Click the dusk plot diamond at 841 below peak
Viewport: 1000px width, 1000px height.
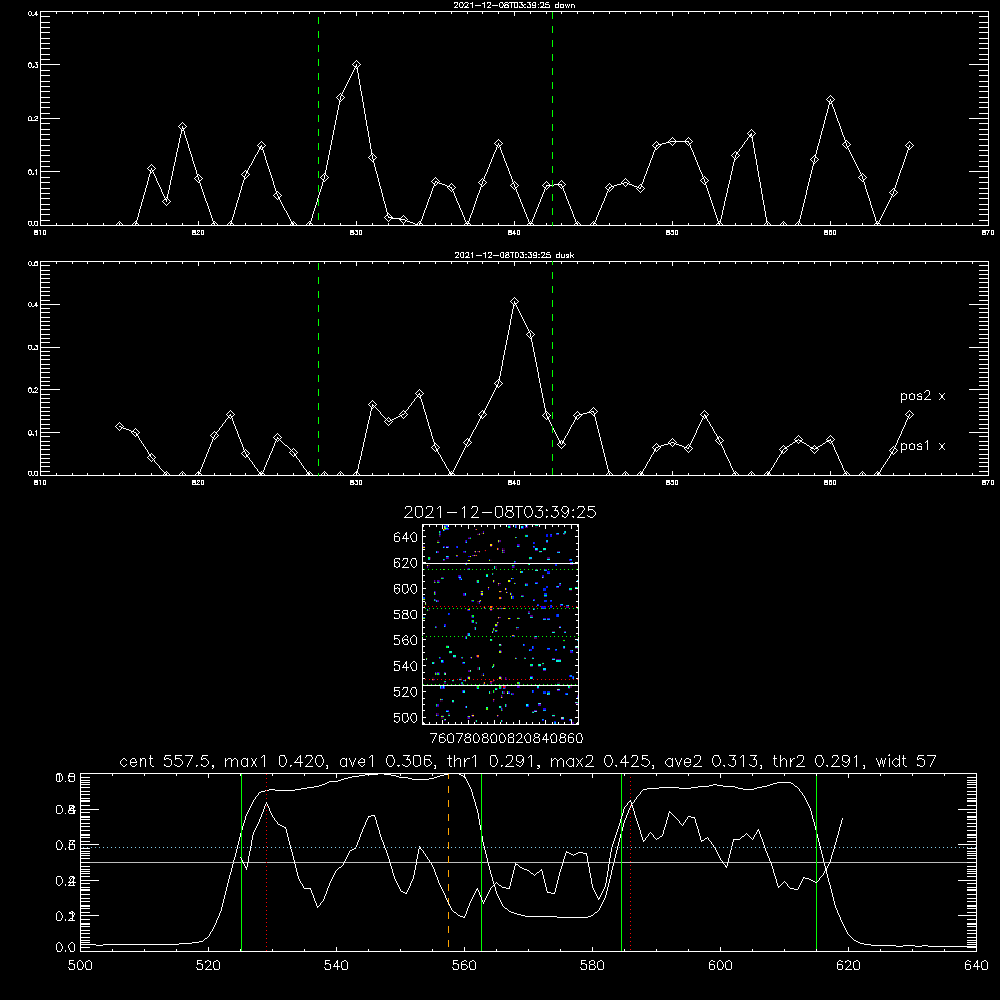tap(530, 334)
